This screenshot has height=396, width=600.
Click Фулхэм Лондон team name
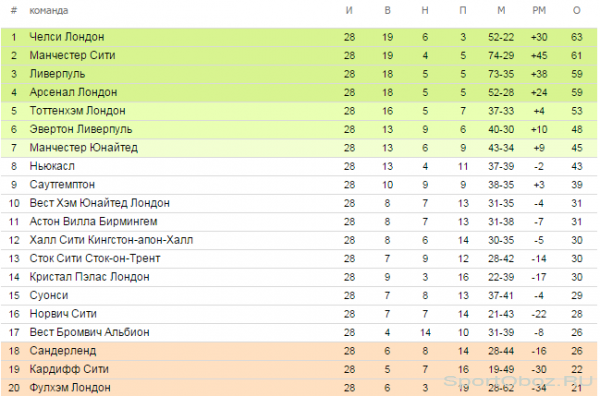click(x=70, y=388)
